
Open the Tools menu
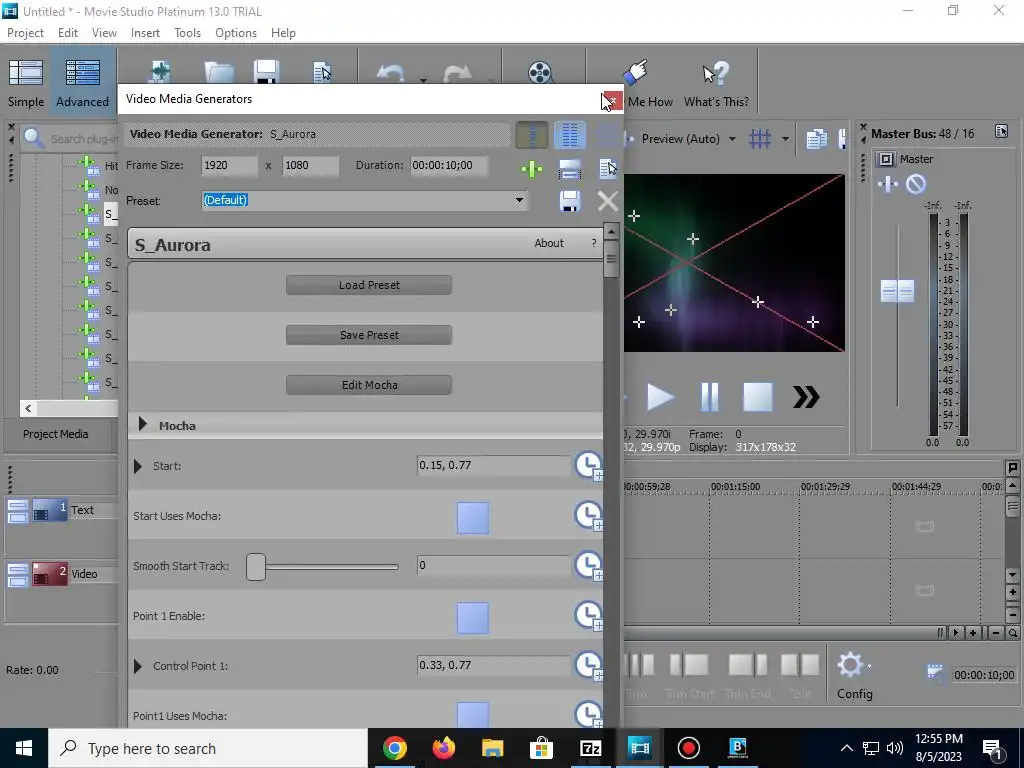(187, 33)
